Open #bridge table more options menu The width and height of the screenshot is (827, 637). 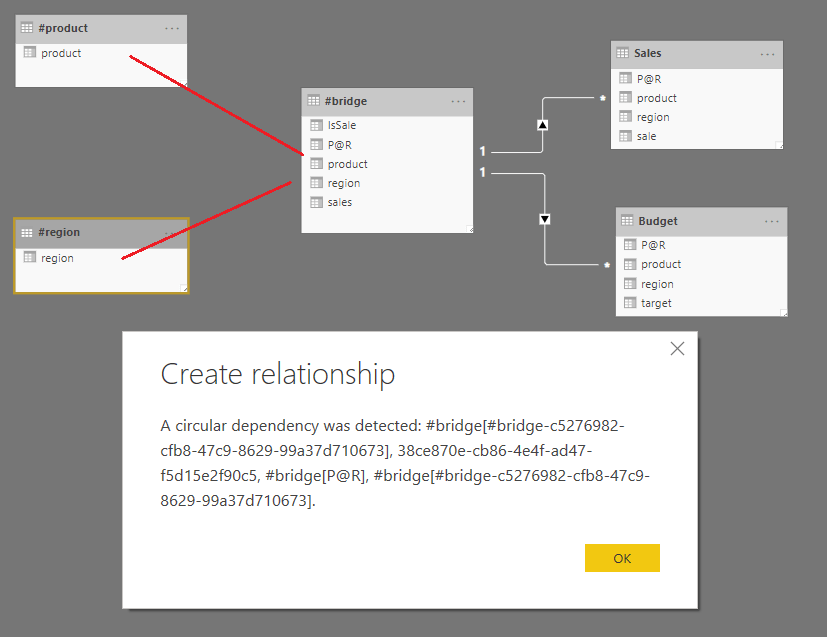point(458,101)
